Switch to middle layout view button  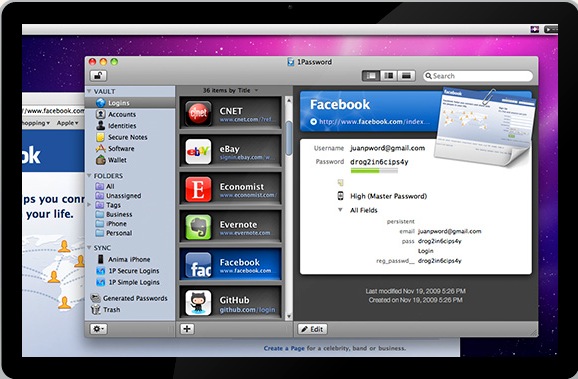pyautogui.click(x=389, y=76)
